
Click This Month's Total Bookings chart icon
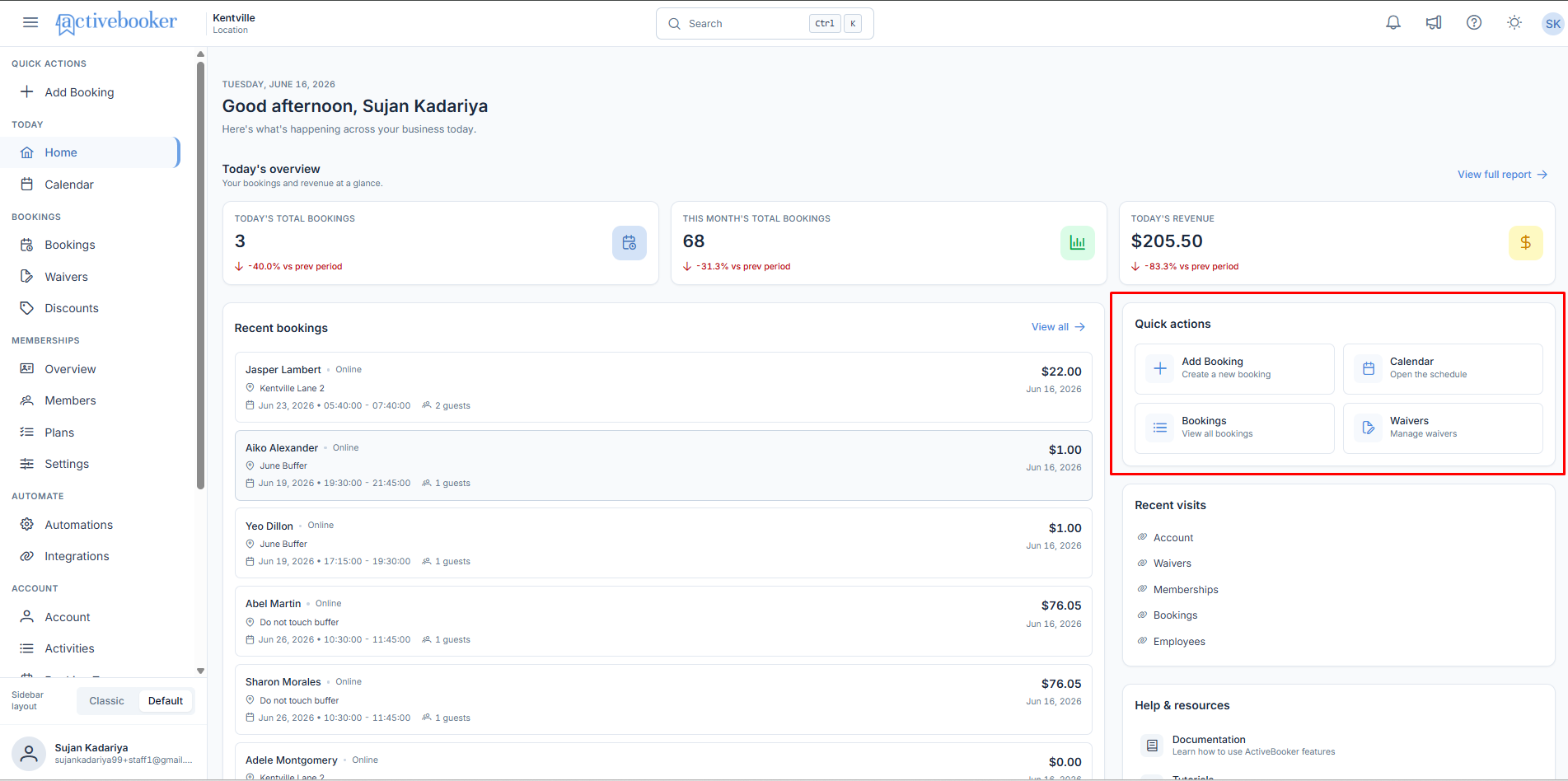click(x=1078, y=243)
